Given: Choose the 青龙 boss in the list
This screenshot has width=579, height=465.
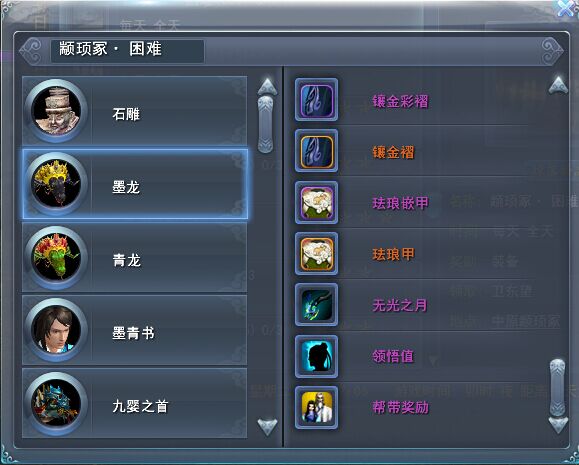Looking at the screenshot, I should tap(135, 257).
